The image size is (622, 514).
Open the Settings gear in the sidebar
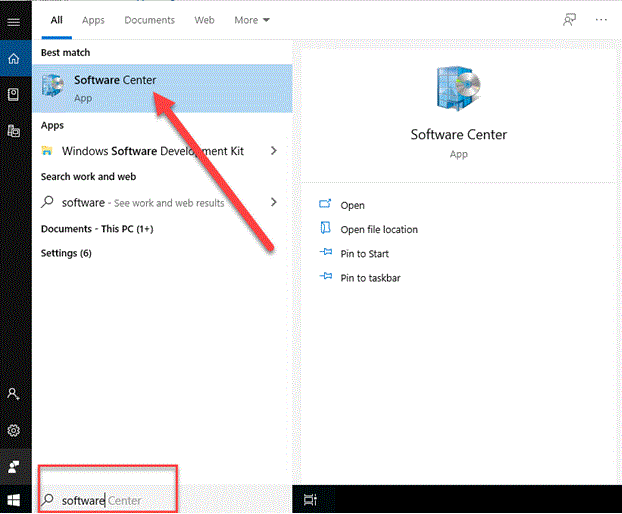(13, 430)
